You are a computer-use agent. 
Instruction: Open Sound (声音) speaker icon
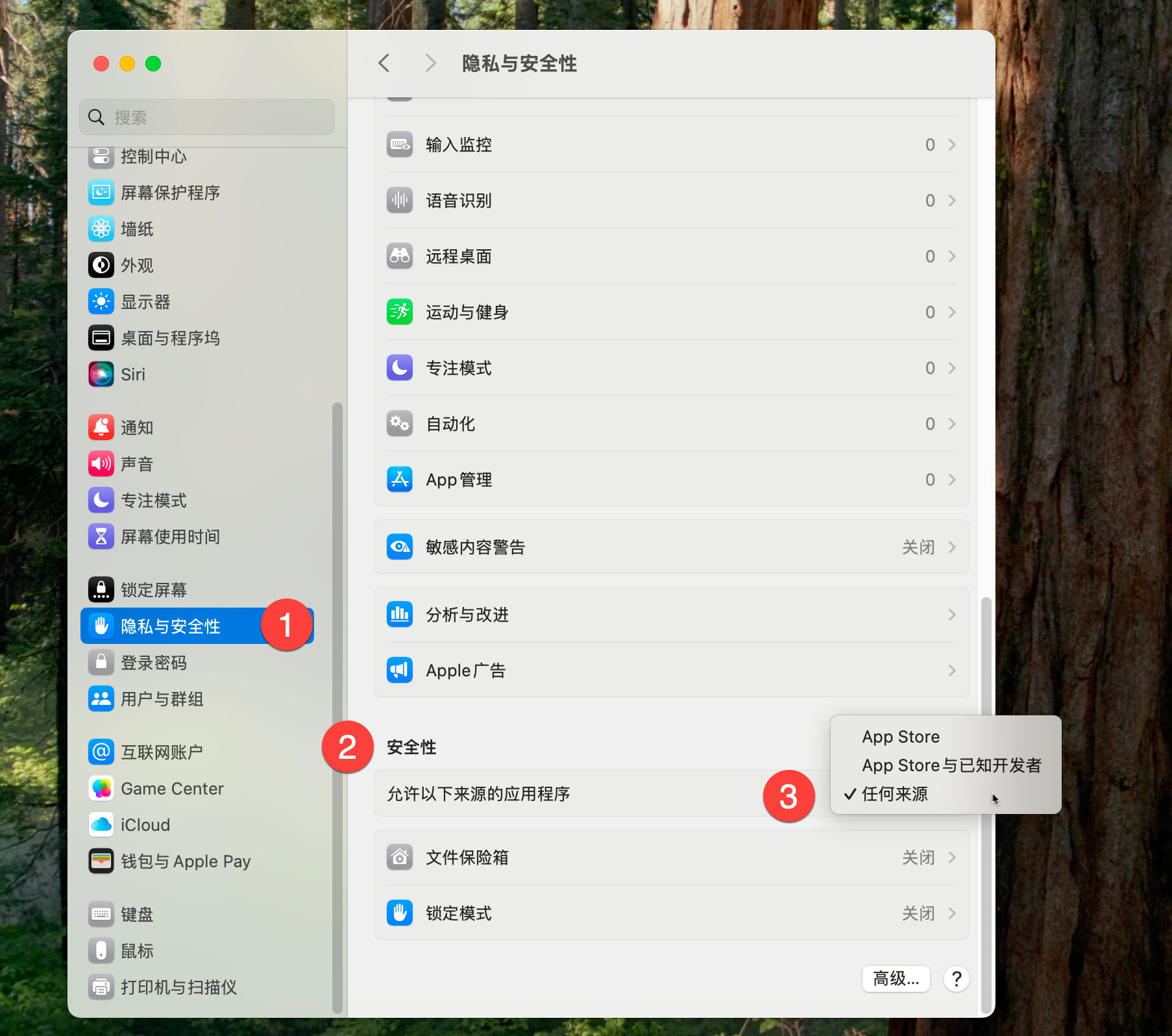coord(101,464)
